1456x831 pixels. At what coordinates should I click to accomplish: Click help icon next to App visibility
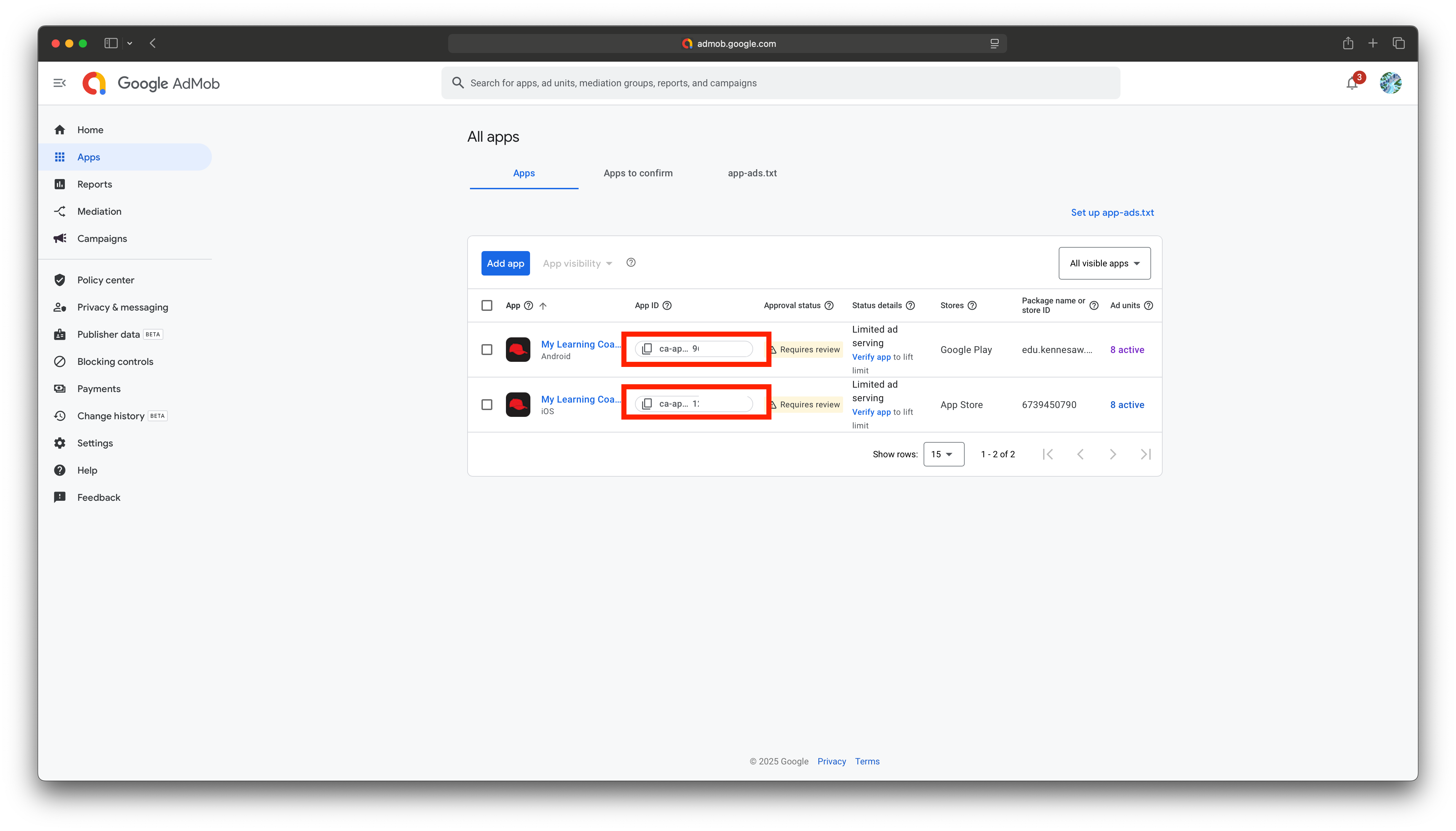pos(631,263)
